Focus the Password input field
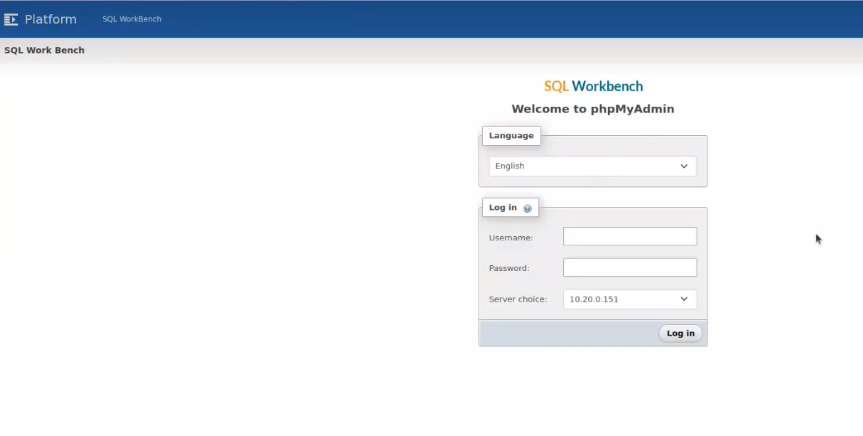Viewport: 863px width, 436px height. tap(630, 268)
